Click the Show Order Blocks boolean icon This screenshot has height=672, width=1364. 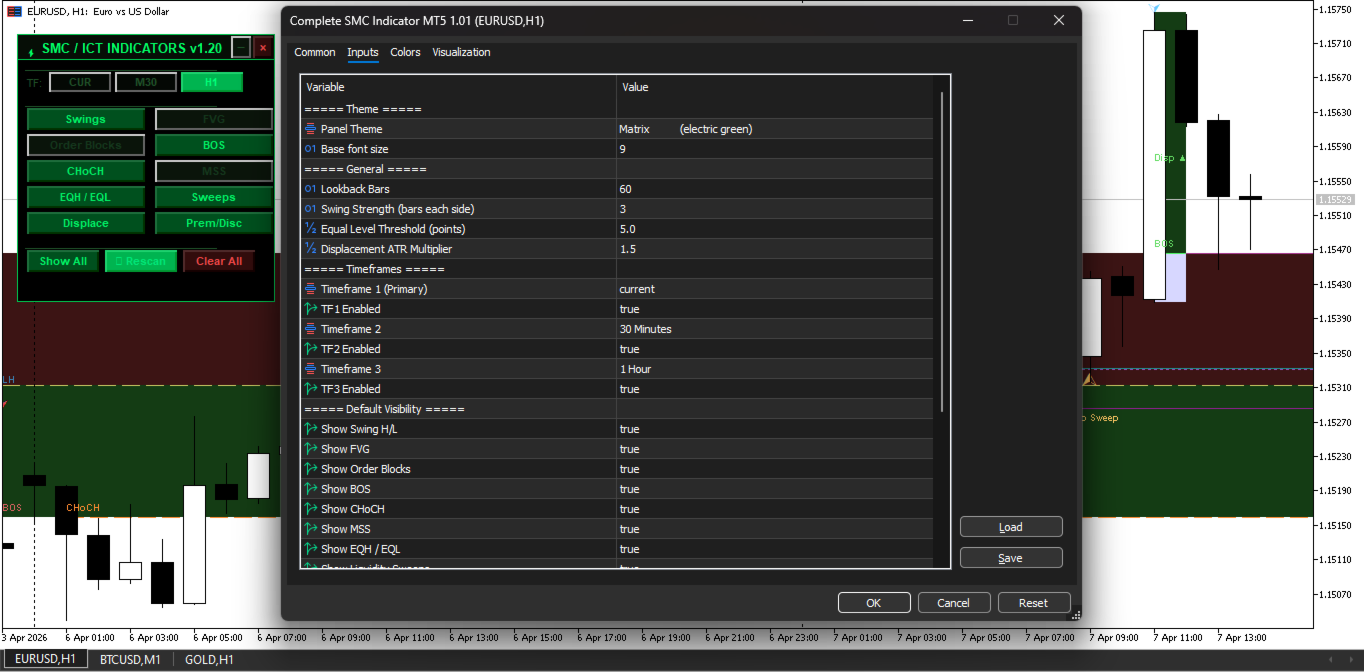pyautogui.click(x=310, y=469)
